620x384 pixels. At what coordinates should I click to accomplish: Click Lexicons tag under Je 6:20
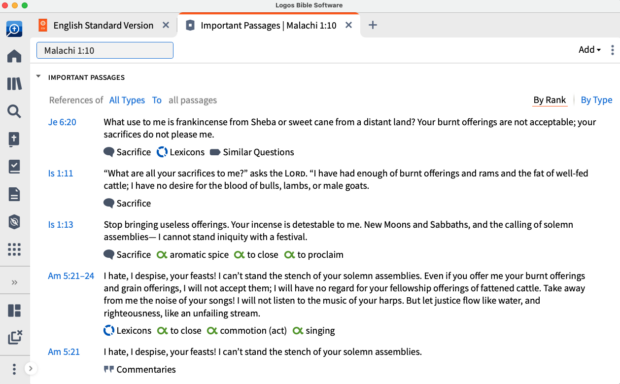181,152
